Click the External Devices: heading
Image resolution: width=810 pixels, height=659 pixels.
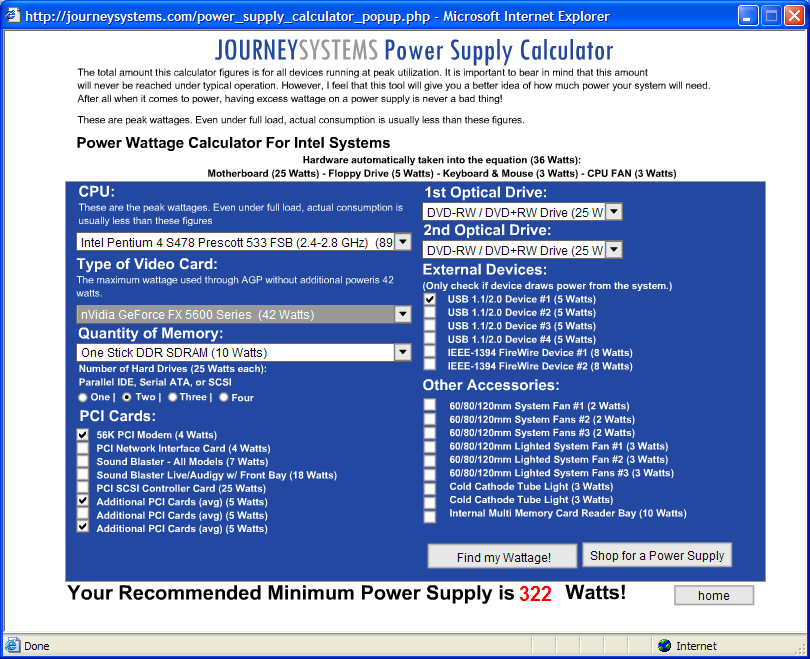(x=485, y=270)
